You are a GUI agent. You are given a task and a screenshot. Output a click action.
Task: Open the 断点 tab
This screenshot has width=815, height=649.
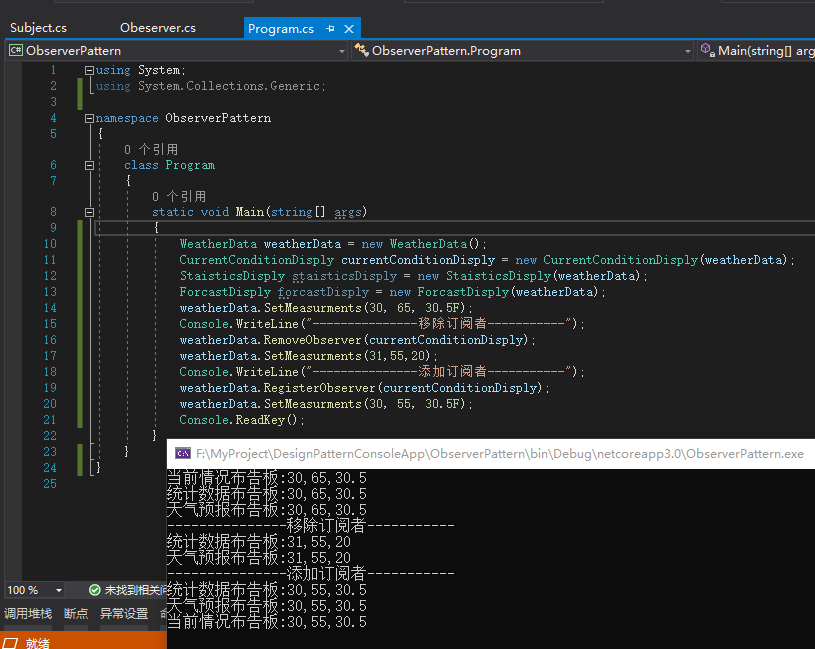coord(76,614)
